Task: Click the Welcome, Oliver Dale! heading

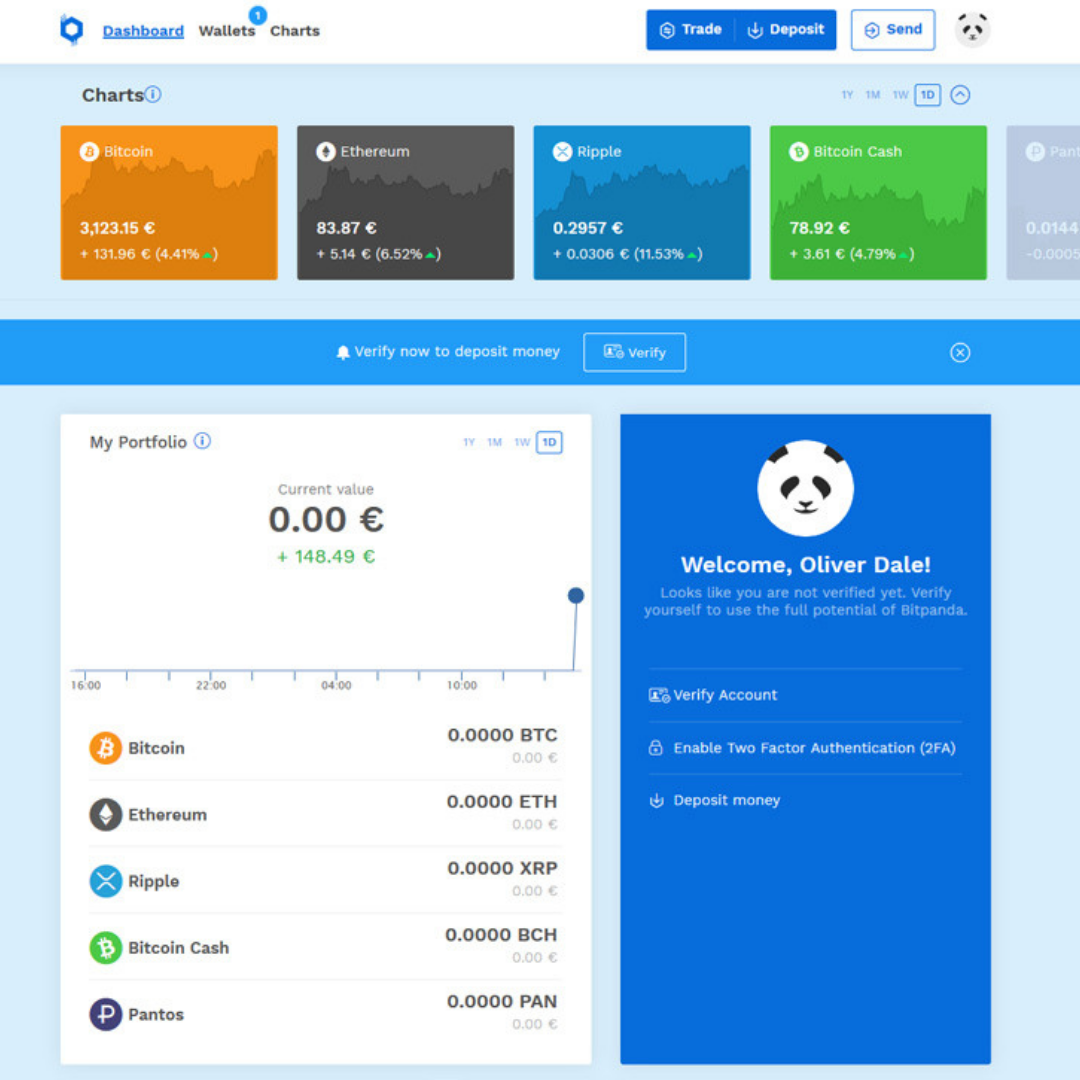Action: pyautogui.click(x=805, y=565)
